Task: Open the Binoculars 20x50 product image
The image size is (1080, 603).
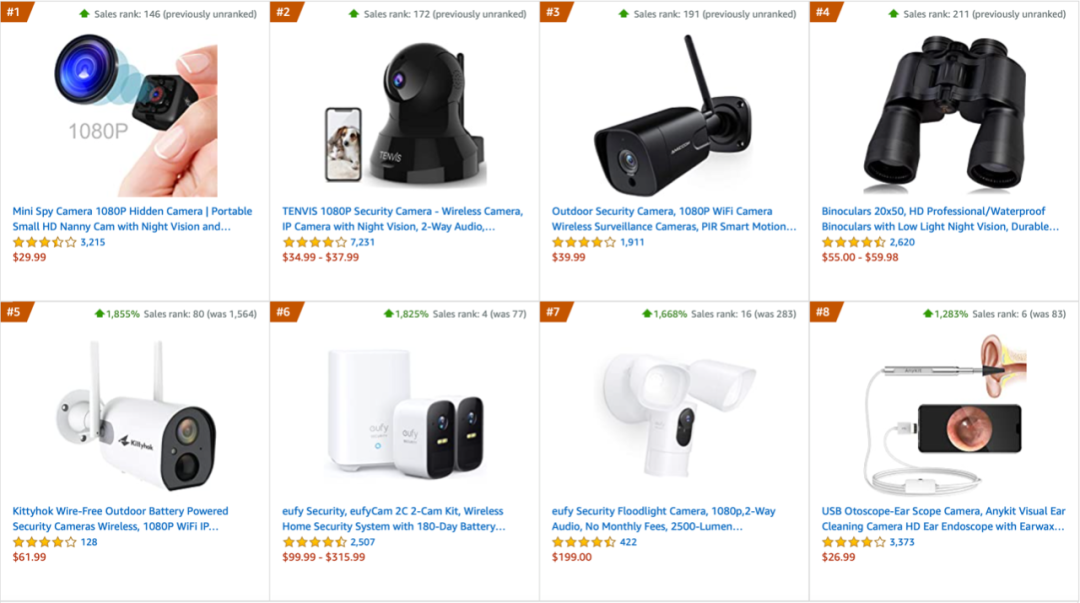Action: click(x=943, y=116)
